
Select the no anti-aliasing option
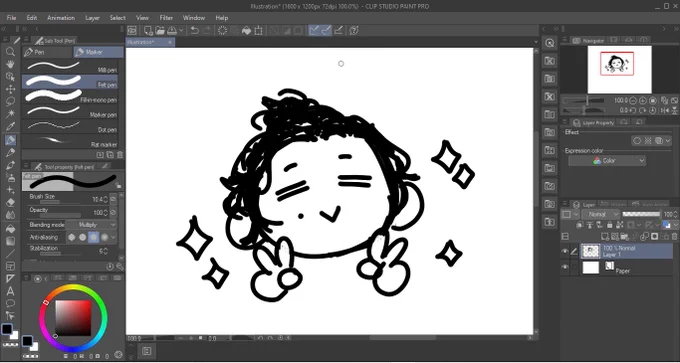(x=72, y=237)
